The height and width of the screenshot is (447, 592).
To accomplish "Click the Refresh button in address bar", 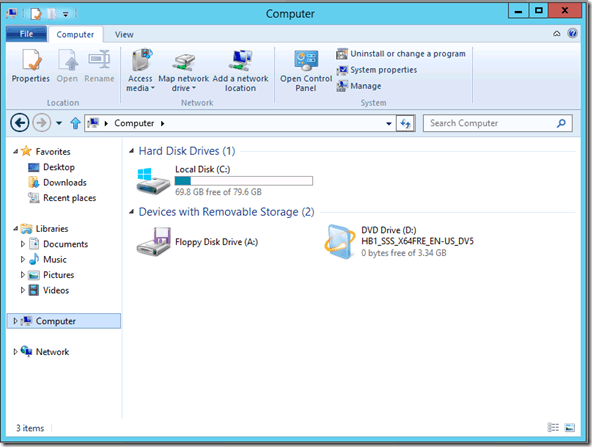I will point(405,123).
